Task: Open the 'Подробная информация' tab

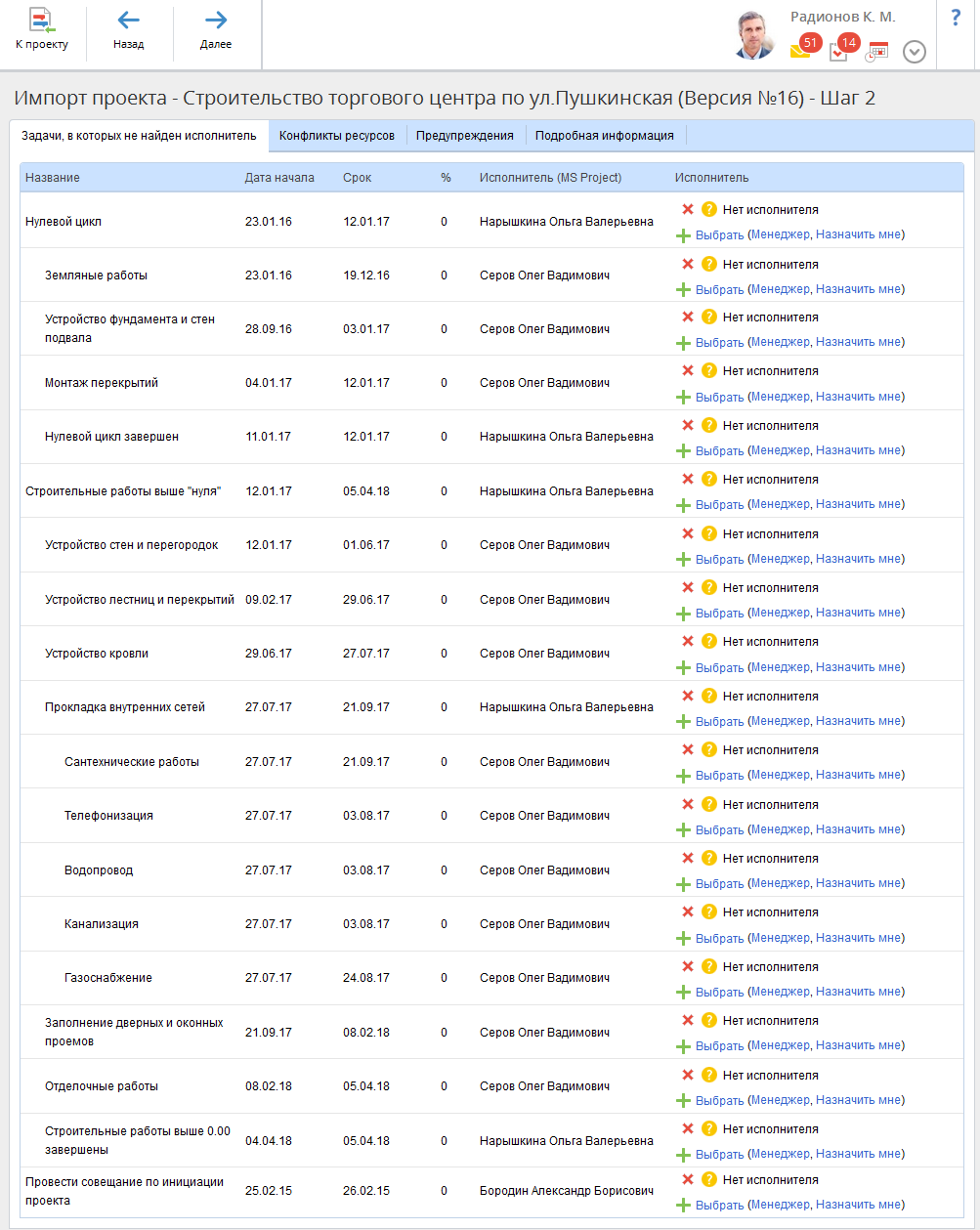Action: (604, 136)
